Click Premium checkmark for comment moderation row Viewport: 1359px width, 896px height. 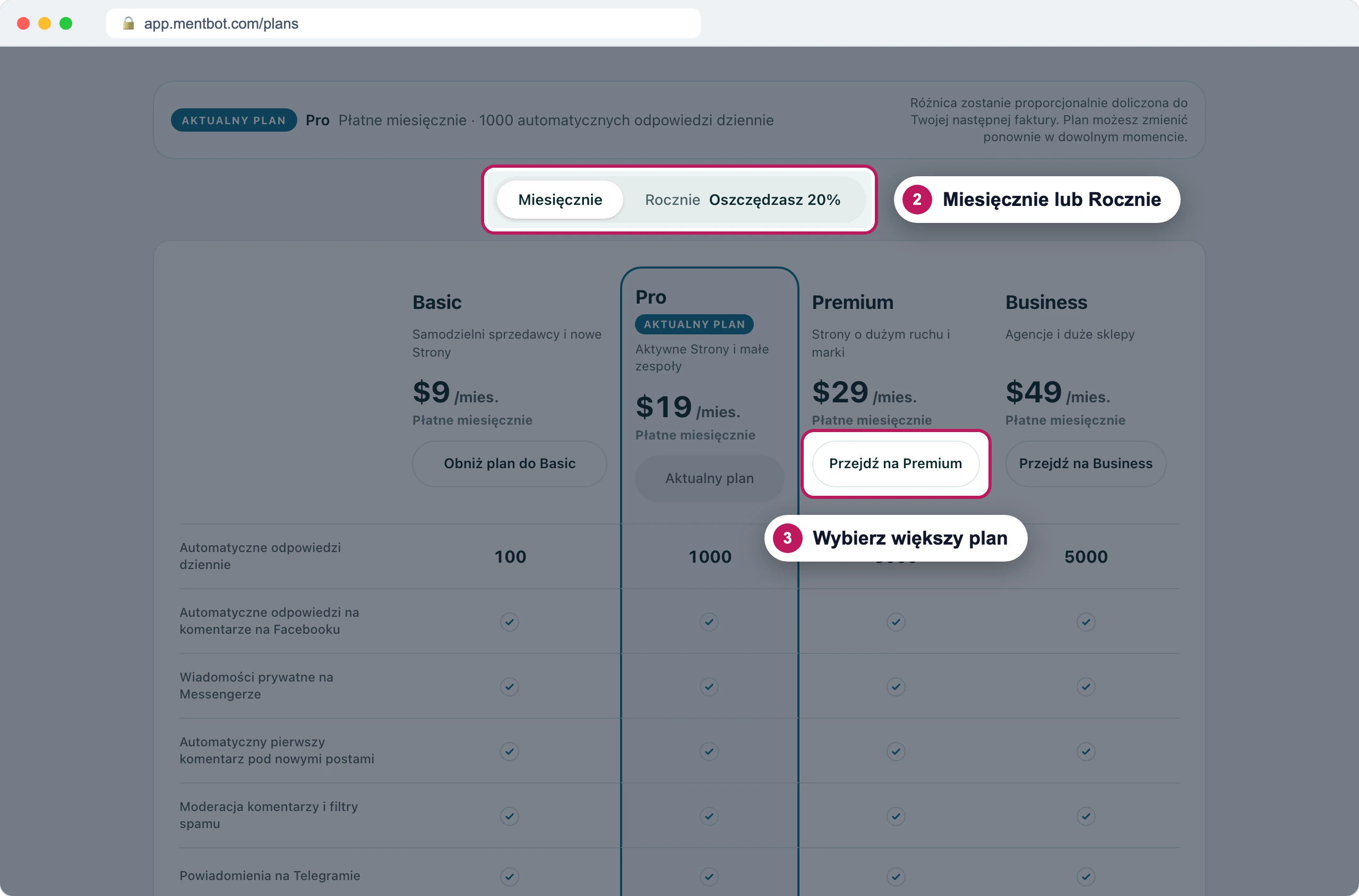coord(896,816)
